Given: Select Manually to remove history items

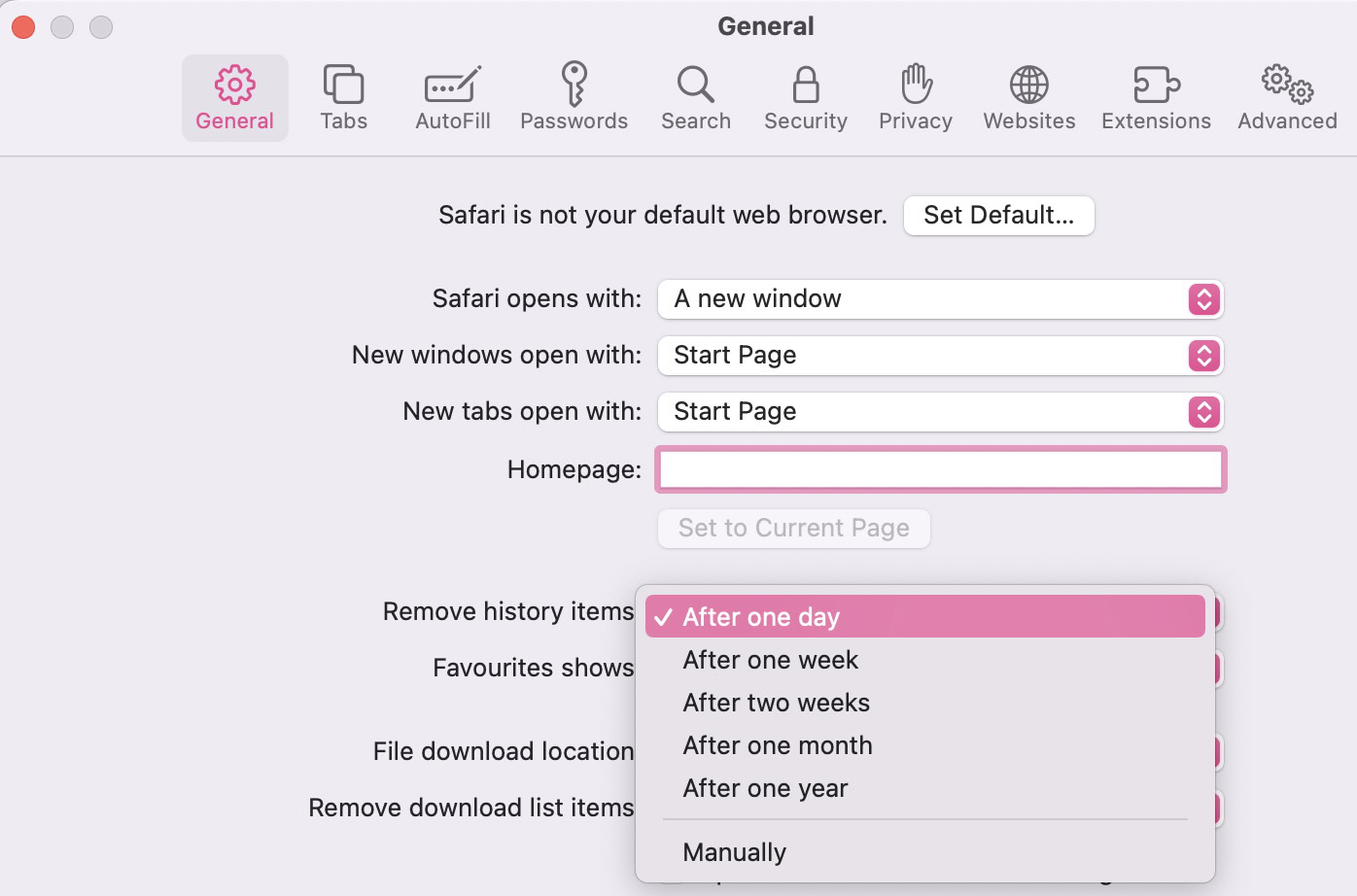Looking at the screenshot, I should [925, 852].
